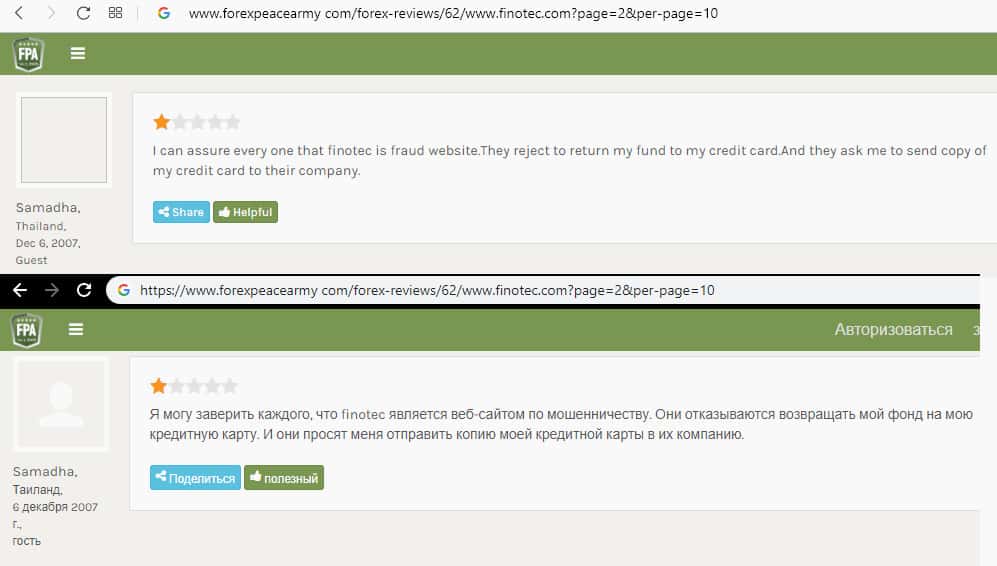
Task: Open the tab grid icon in top browser
Action: (x=115, y=13)
